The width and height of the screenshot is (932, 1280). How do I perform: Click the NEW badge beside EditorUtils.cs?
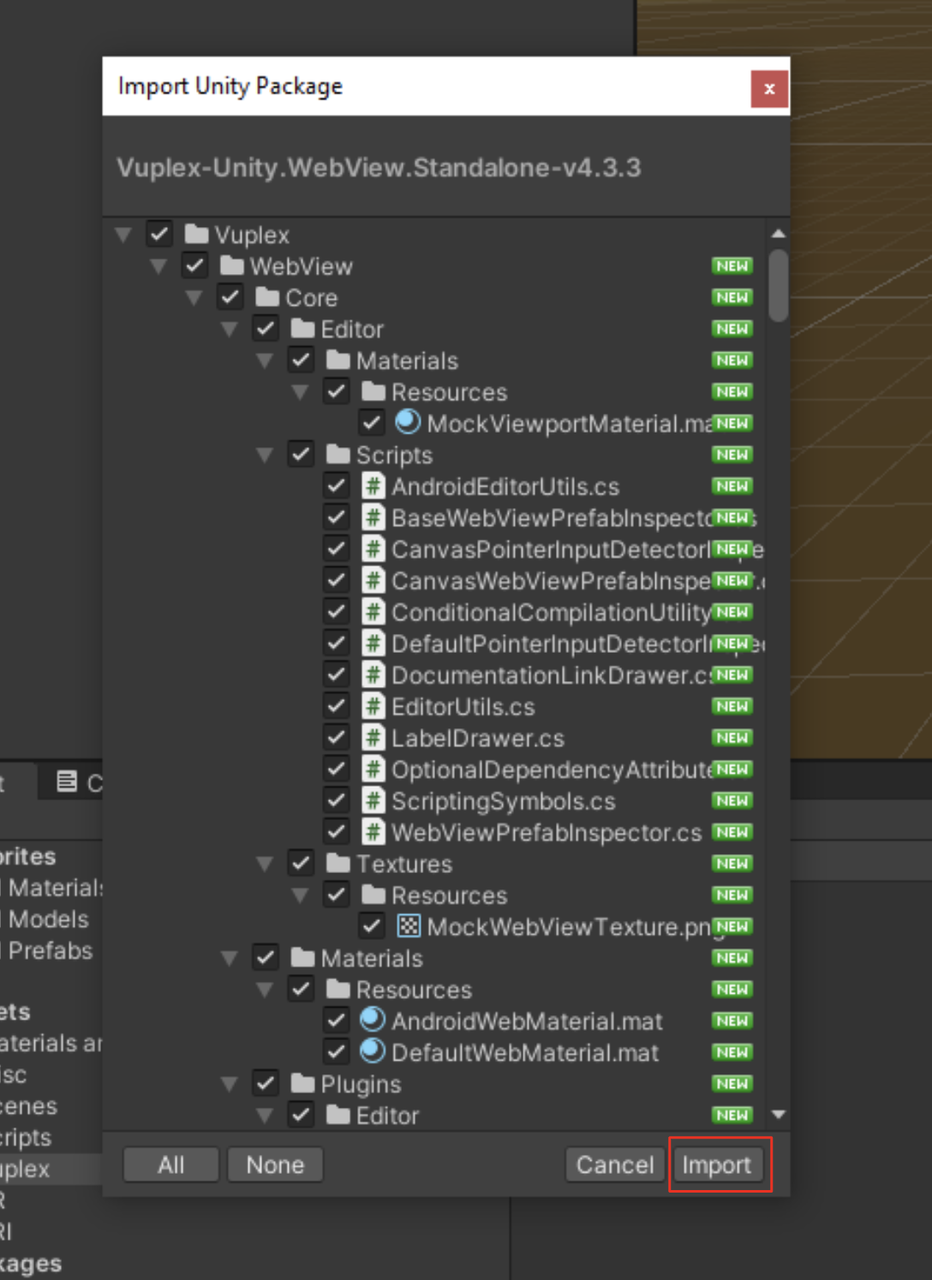click(732, 707)
